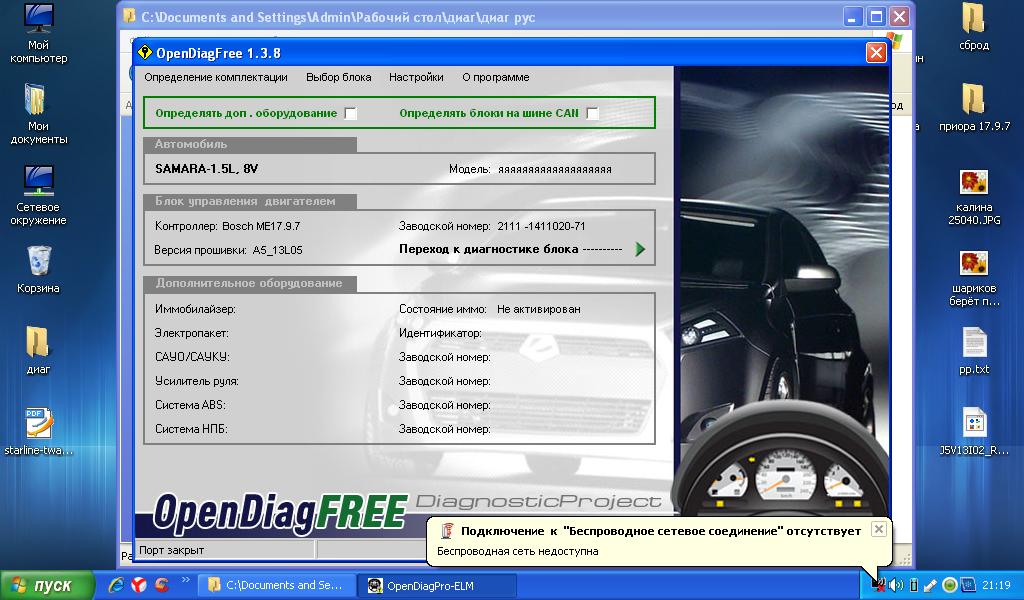Click the Беспроводная сеть недоступна balloon text
1024x600 pixels.
tap(518, 551)
